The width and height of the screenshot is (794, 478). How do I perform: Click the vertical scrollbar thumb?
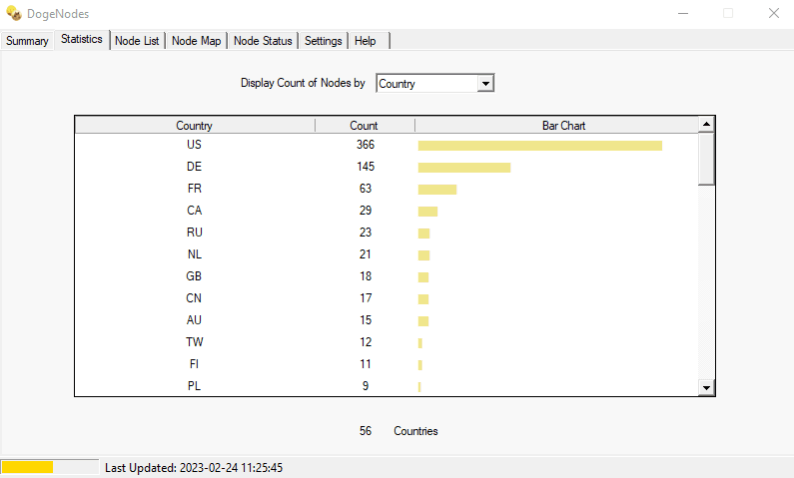point(706,158)
